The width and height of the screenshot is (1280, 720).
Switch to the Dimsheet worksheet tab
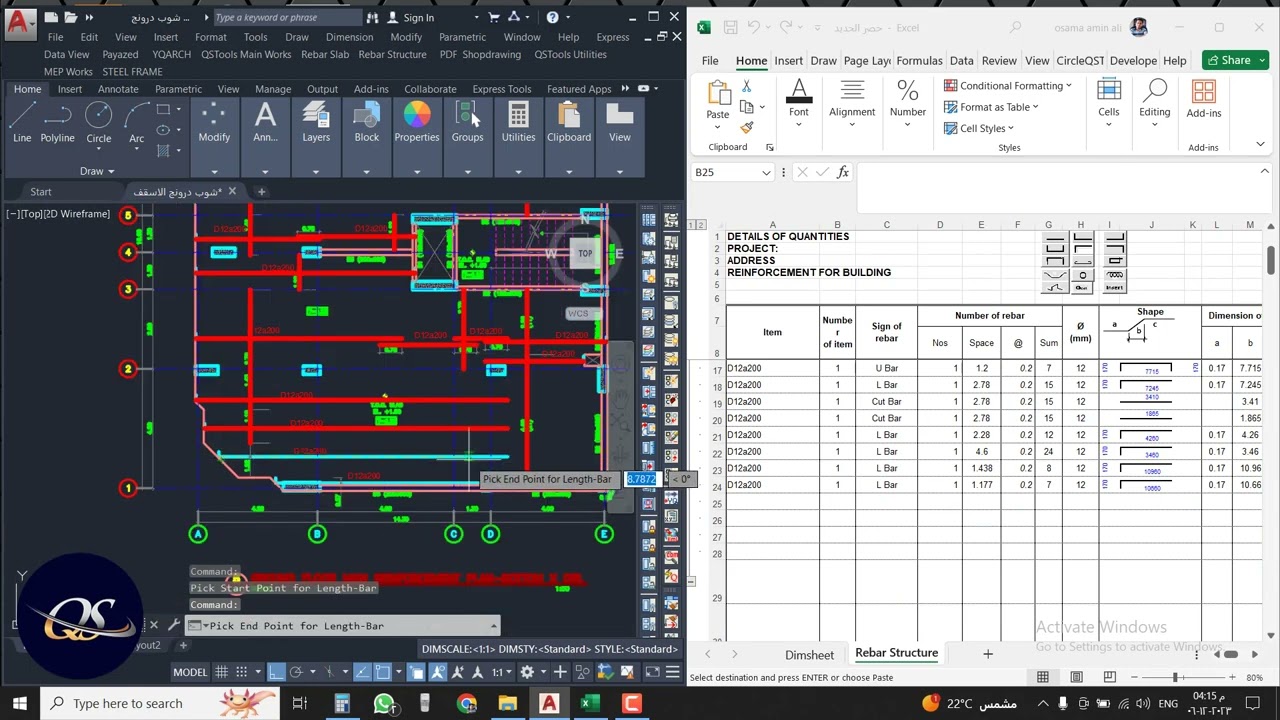[809, 655]
